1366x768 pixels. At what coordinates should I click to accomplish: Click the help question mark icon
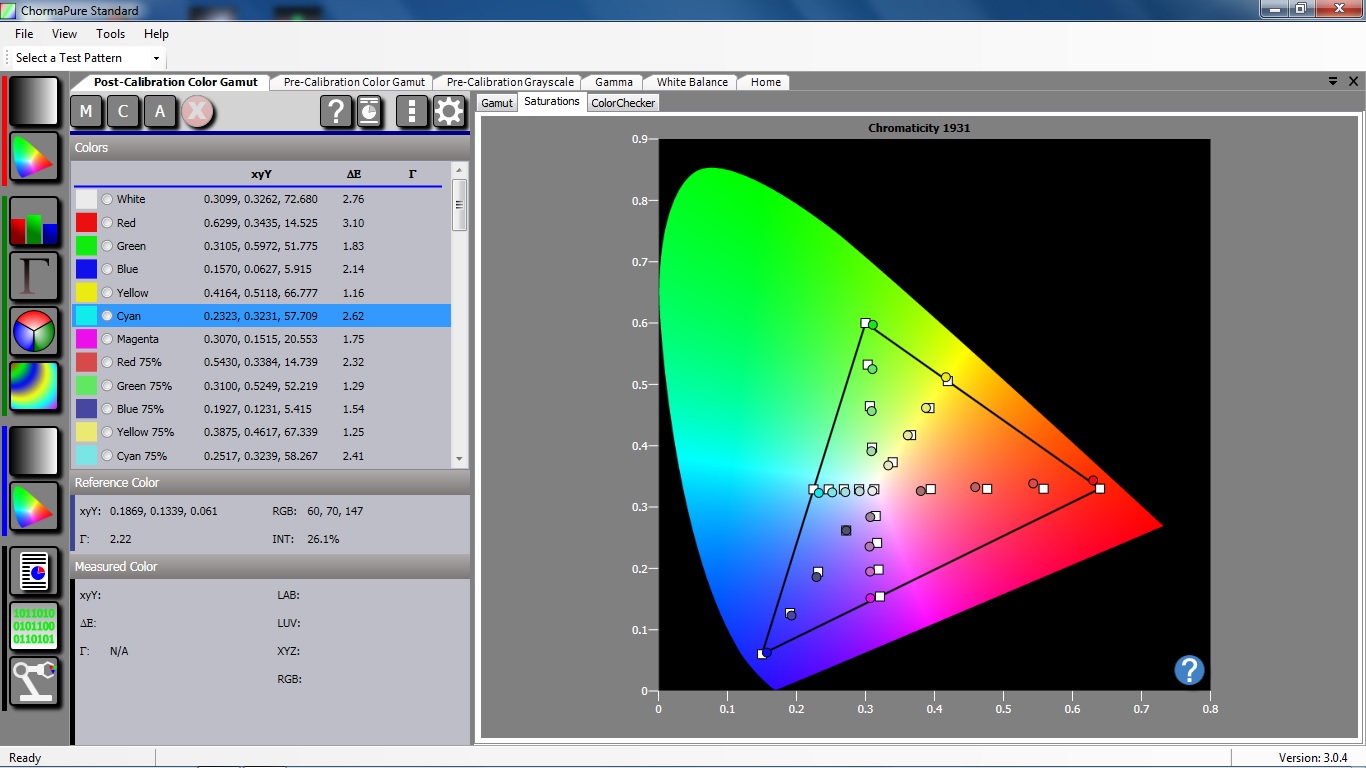point(336,112)
